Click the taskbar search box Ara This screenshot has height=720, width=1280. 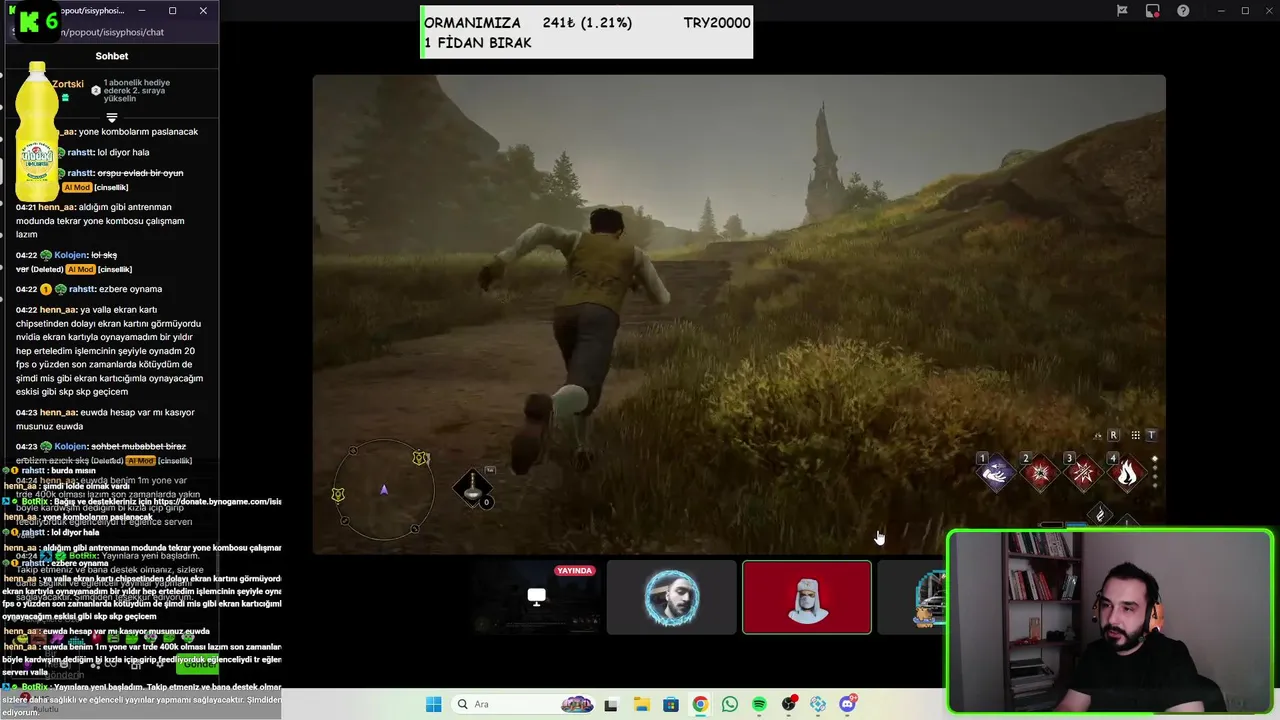tap(524, 704)
